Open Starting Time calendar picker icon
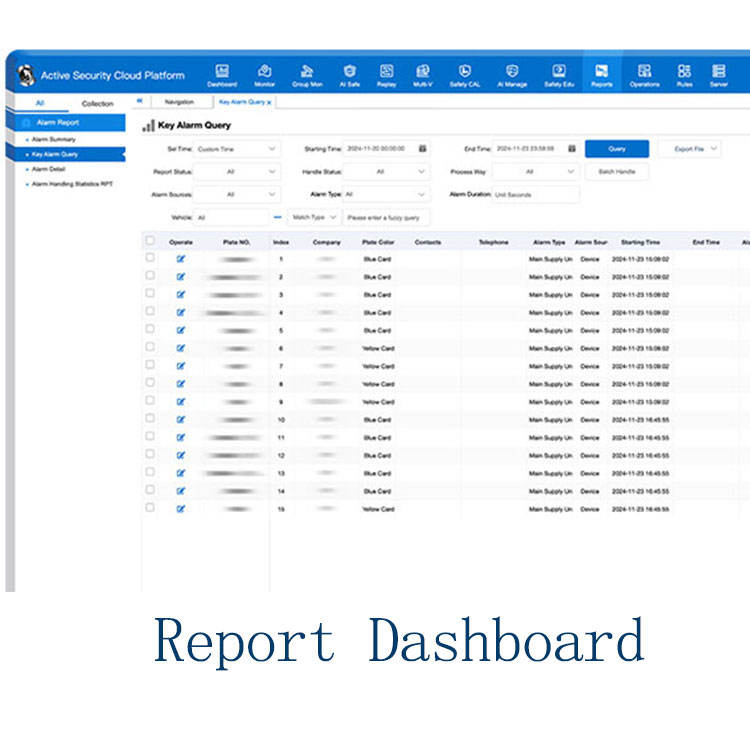 coord(422,148)
